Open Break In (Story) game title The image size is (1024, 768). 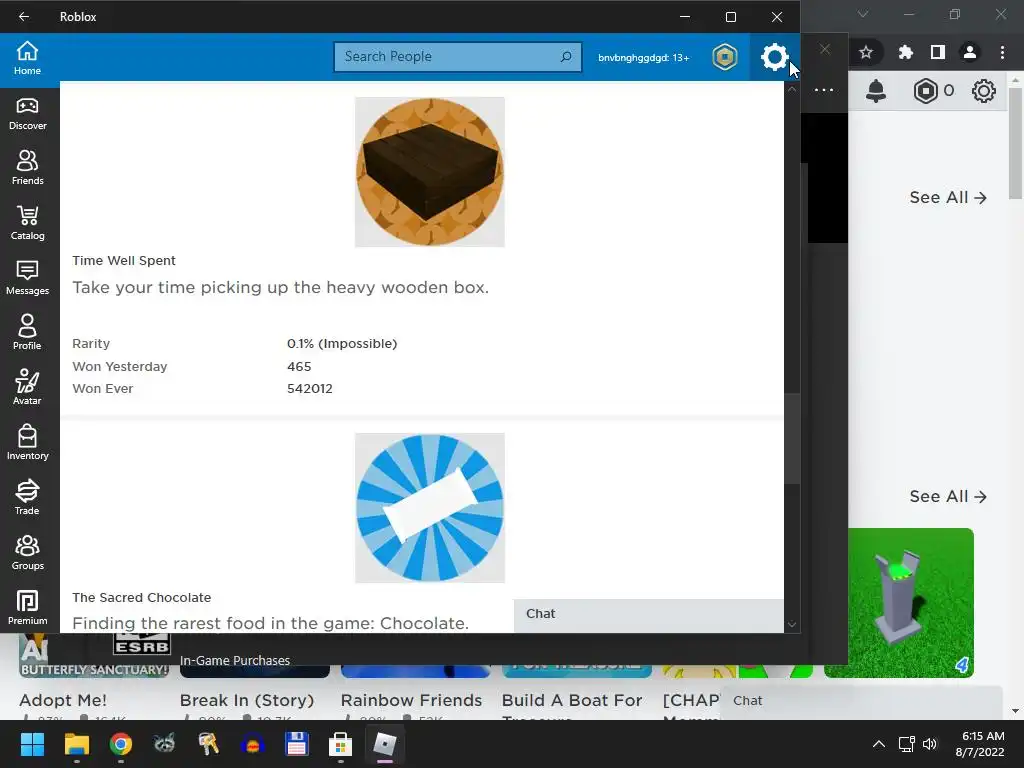click(247, 700)
